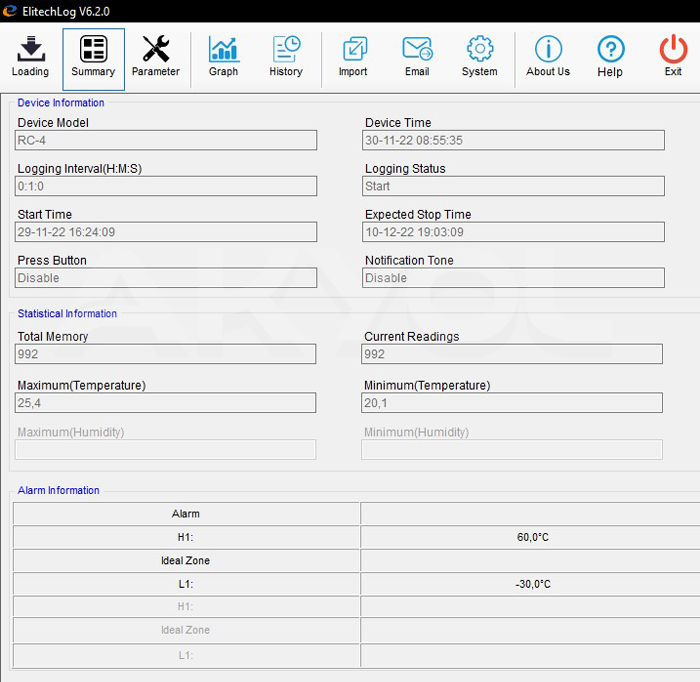The width and height of the screenshot is (700, 682).
Task: Open the Summary view
Action: pos(93,59)
